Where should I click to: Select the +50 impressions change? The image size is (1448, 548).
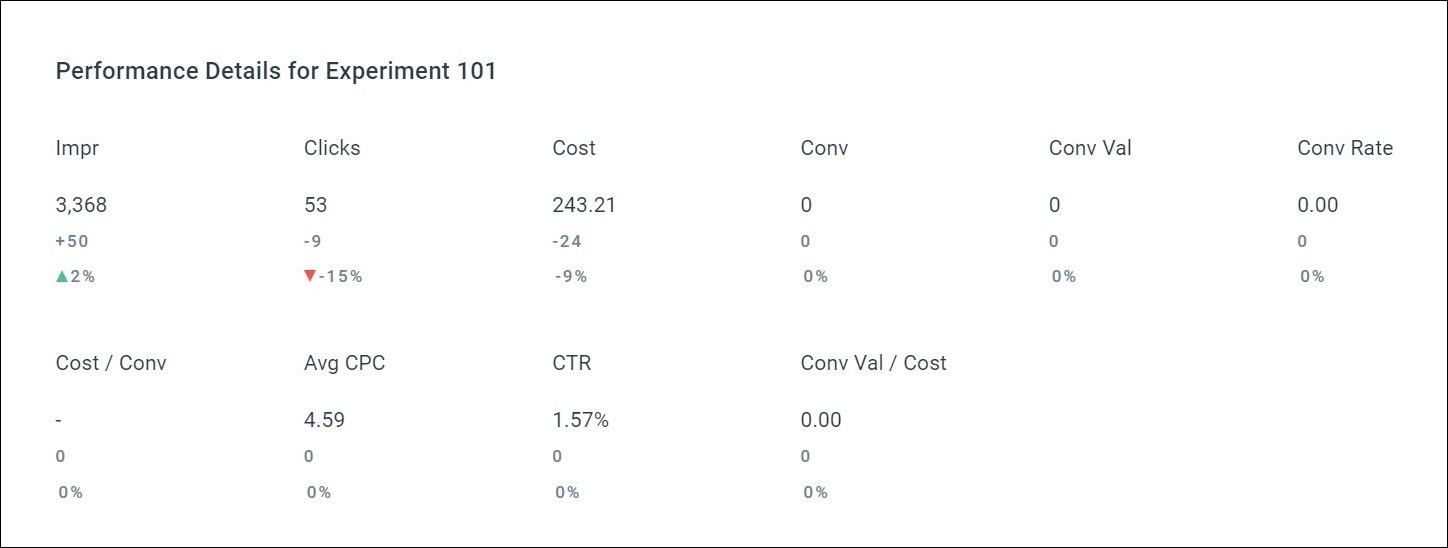pos(72,241)
